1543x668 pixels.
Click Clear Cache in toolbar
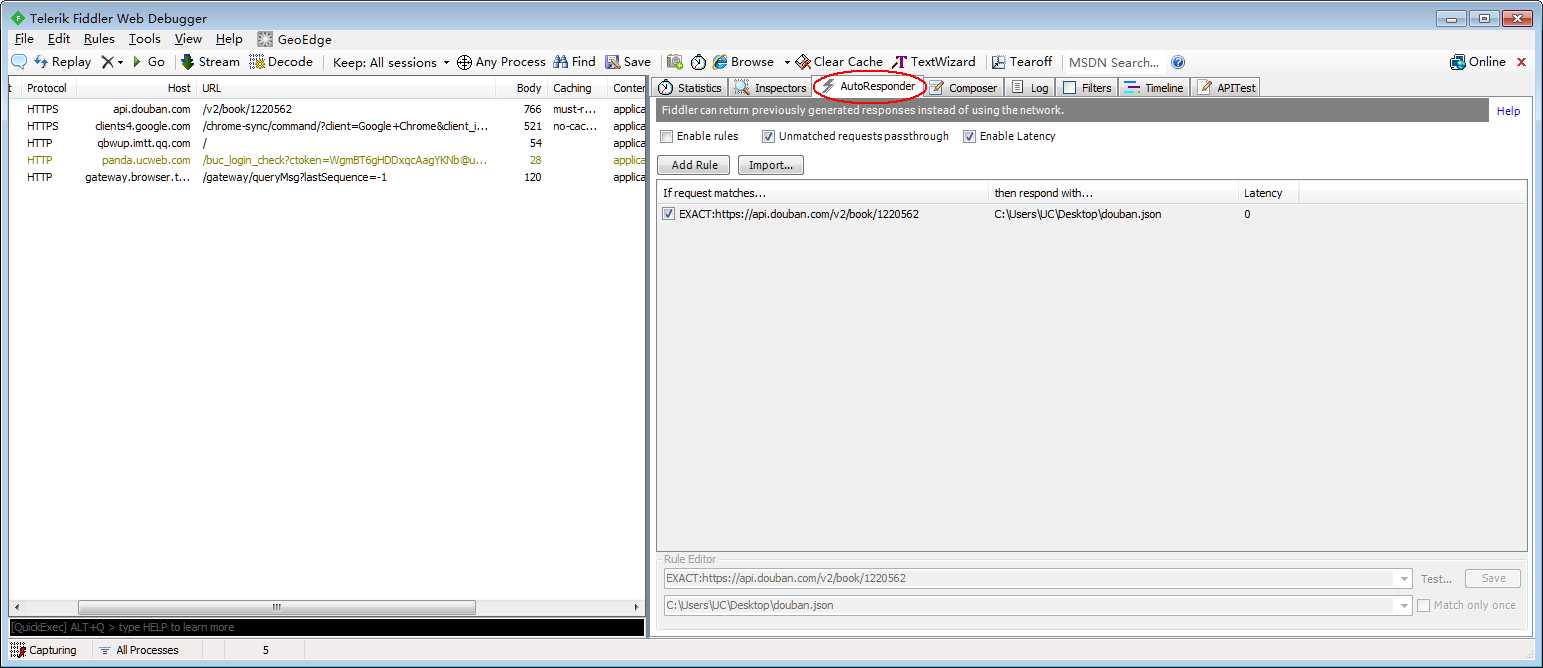click(839, 62)
